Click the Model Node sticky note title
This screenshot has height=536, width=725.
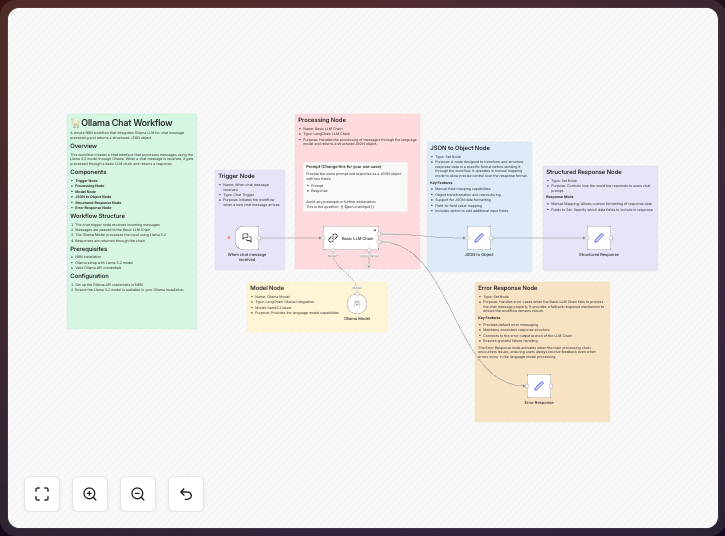[267, 288]
